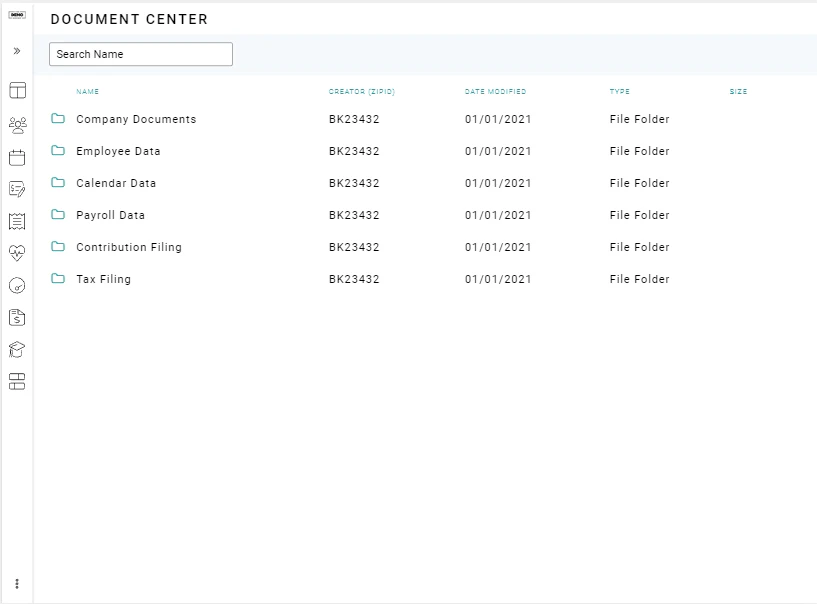Select the time clock icon

point(16,285)
